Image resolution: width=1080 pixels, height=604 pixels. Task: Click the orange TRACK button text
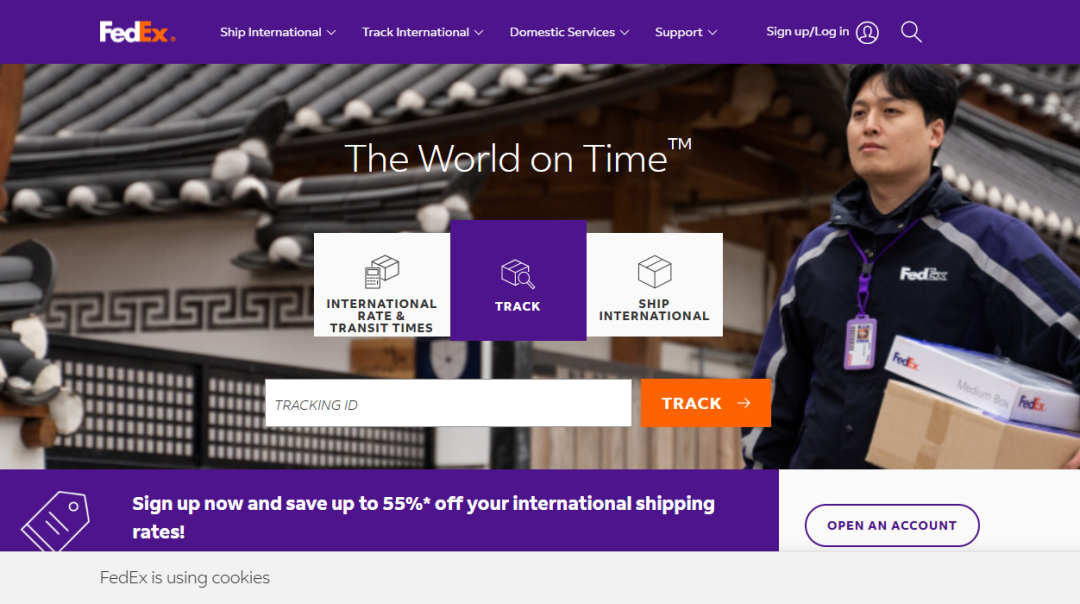692,403
